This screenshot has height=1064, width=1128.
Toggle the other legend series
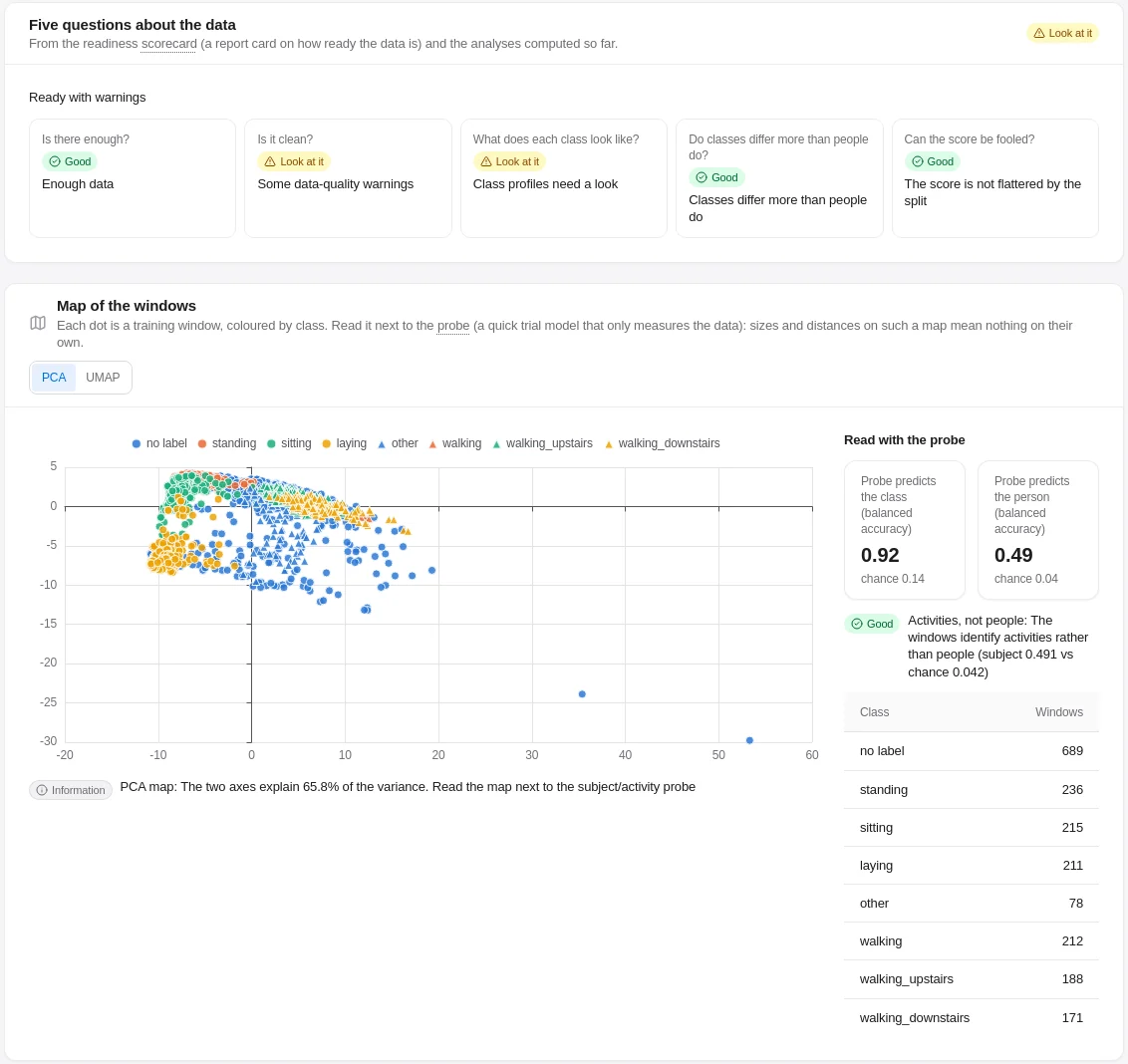pyautogui.click(x=398, y=443)
